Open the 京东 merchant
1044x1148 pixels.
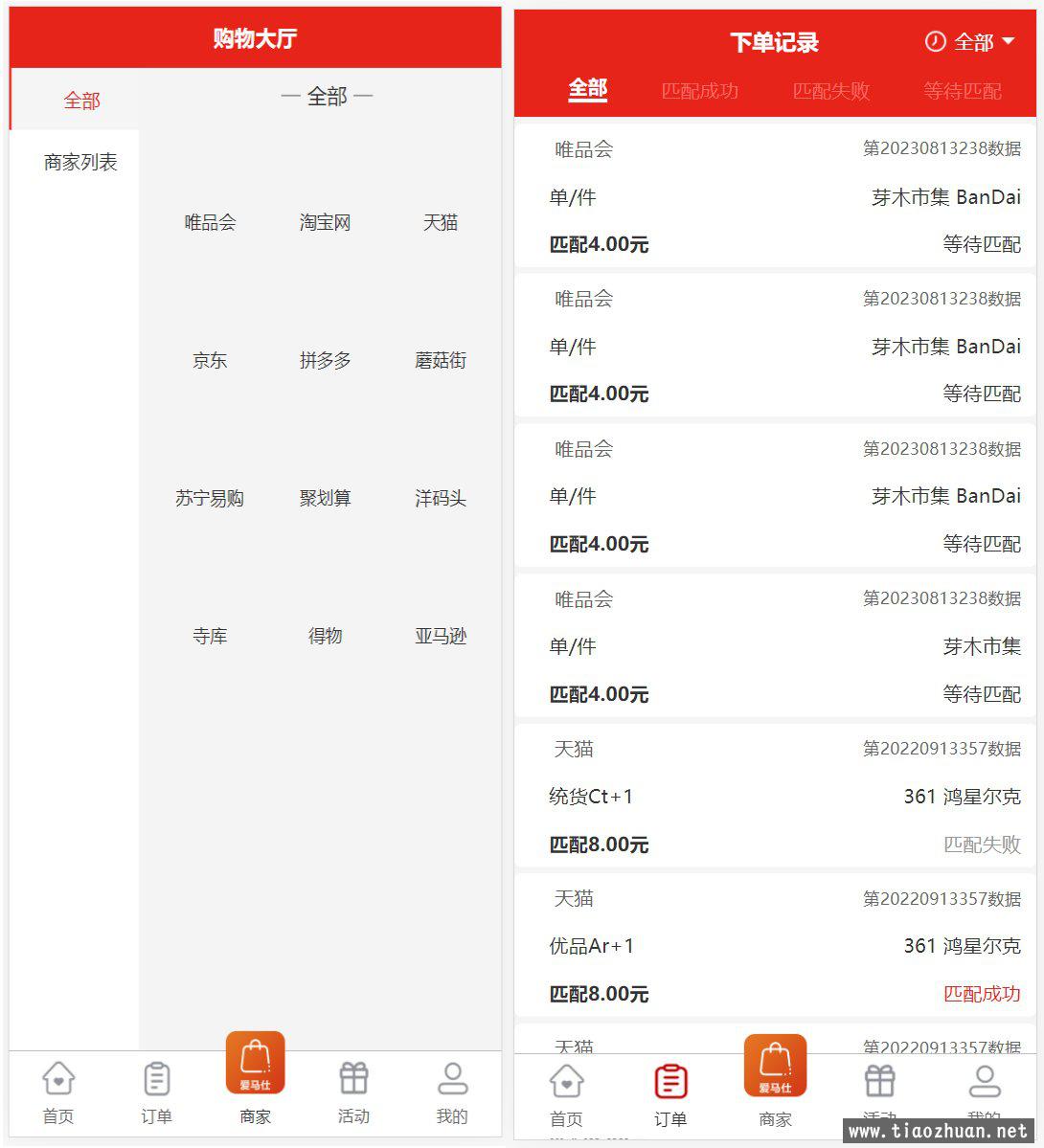[211, 360]
